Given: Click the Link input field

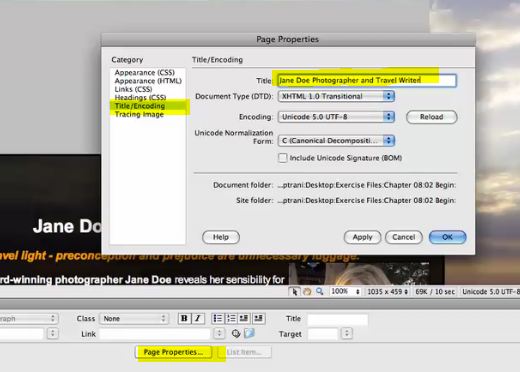Looking at the screenshot, I should (x=155, y=333).
